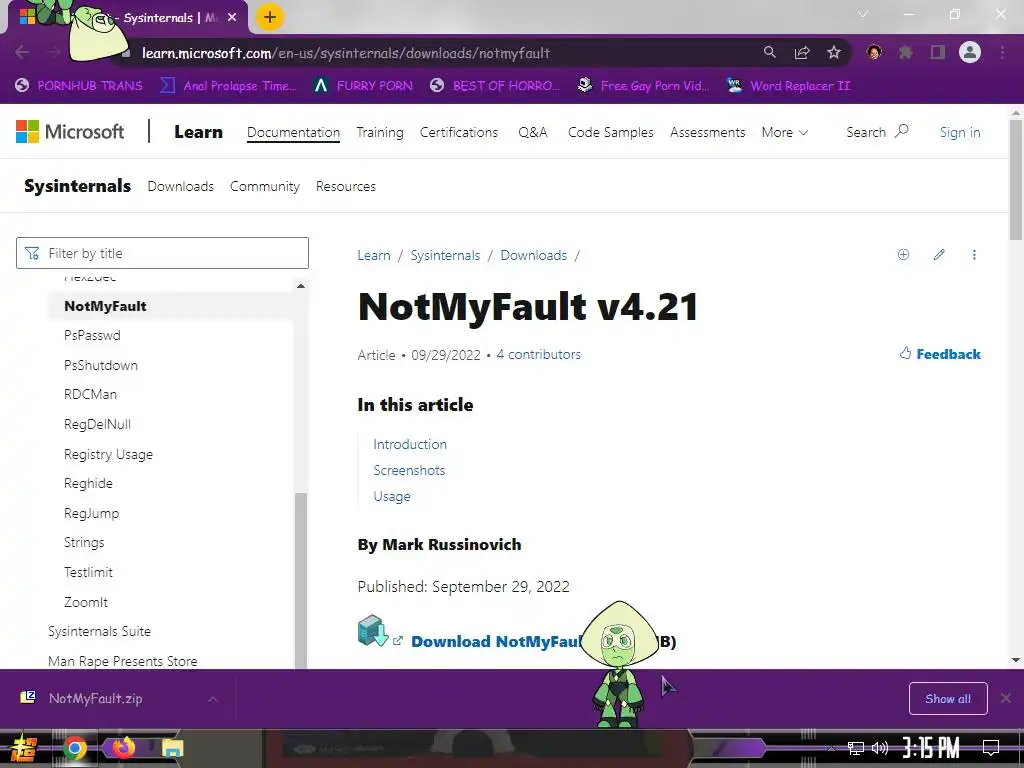Open the Certifications nav item
Viewport: 1024px width, 768px height.
458,132
